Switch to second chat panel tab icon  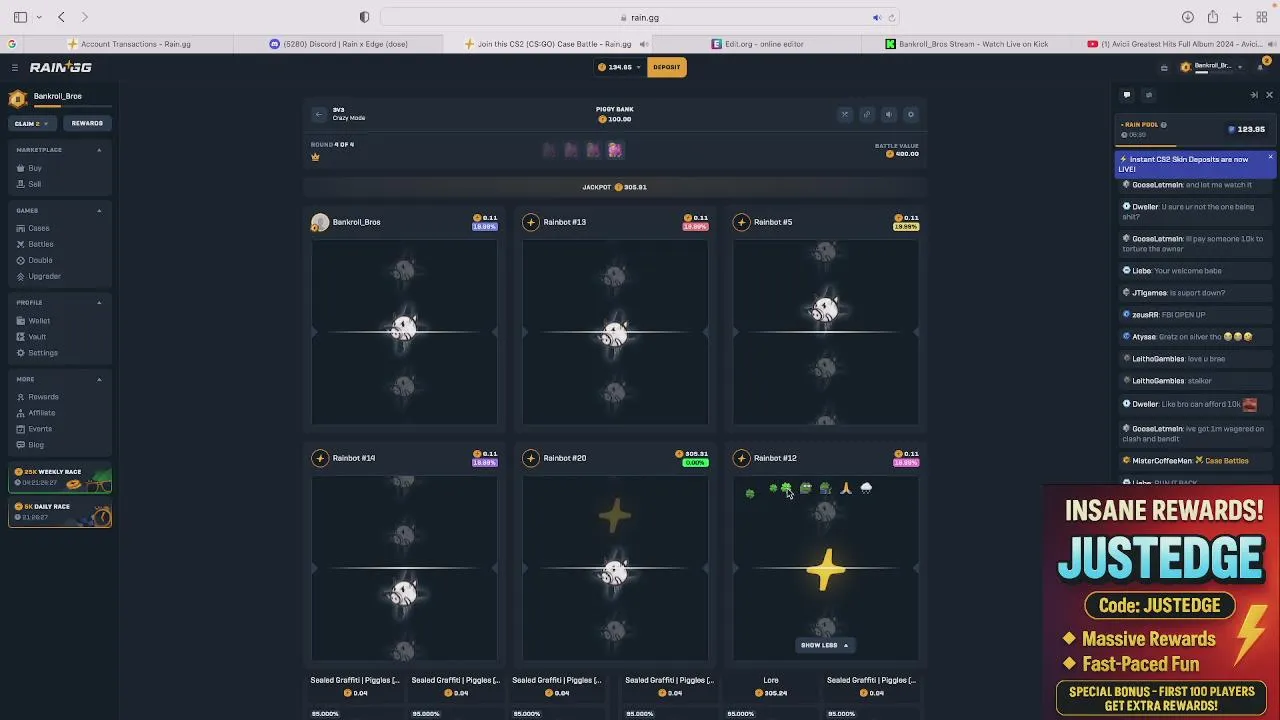click(x=1148, y=95)
